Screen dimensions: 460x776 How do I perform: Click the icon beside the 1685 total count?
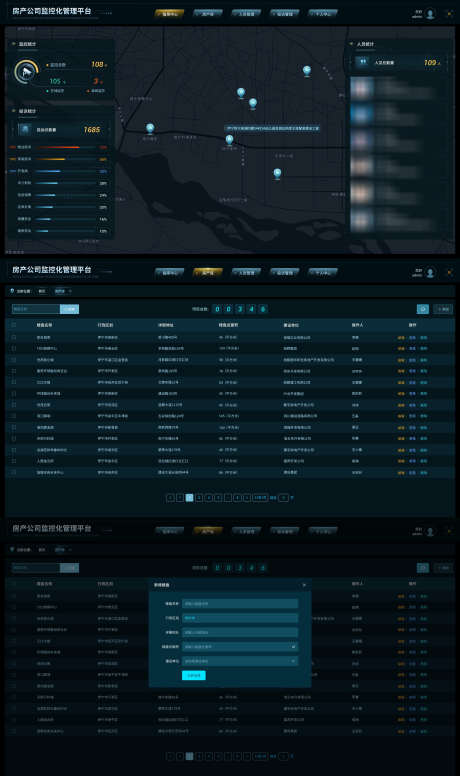coord(25,130)
